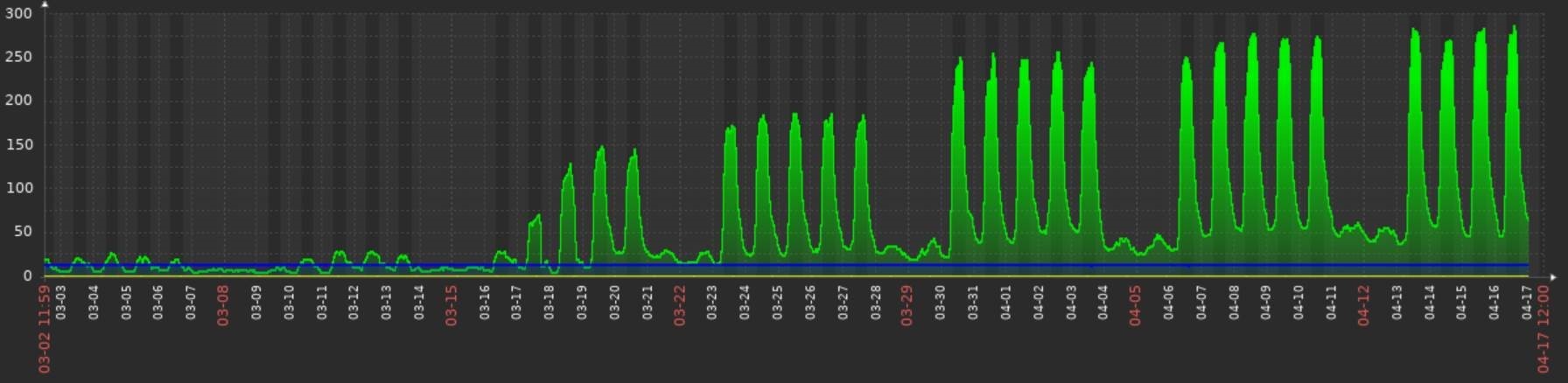Image resolution: width=1568 pixels, height=383 pixels.
Task: Click the 03-17 date label
Action: pos(516,302)
